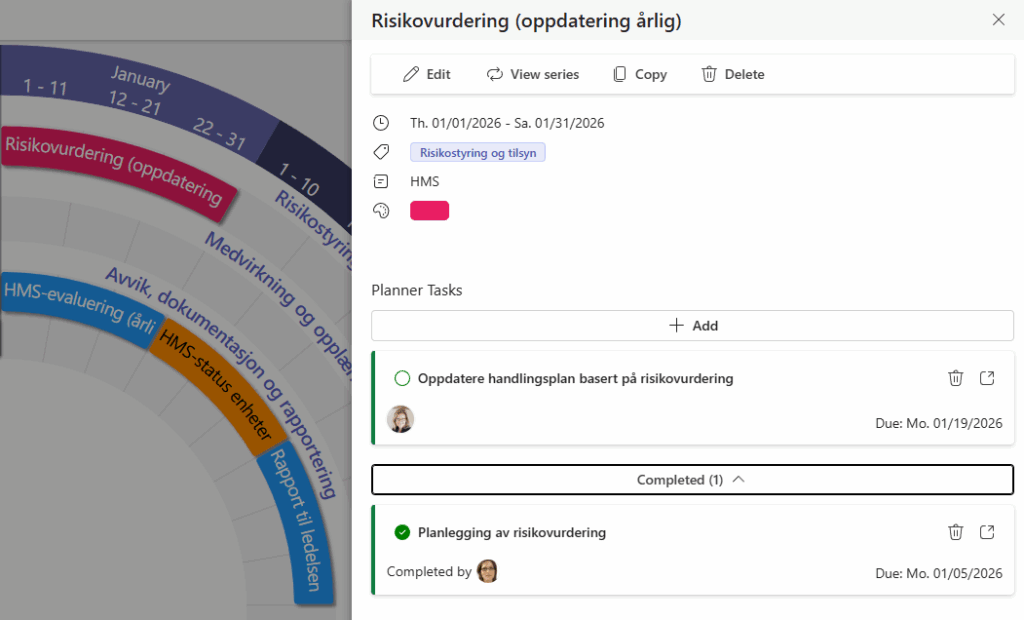This screenshot has height=620, width=1024.
Task: Uncheck completed Planlegging av risikovurdering task
Action: click(402, 532)
